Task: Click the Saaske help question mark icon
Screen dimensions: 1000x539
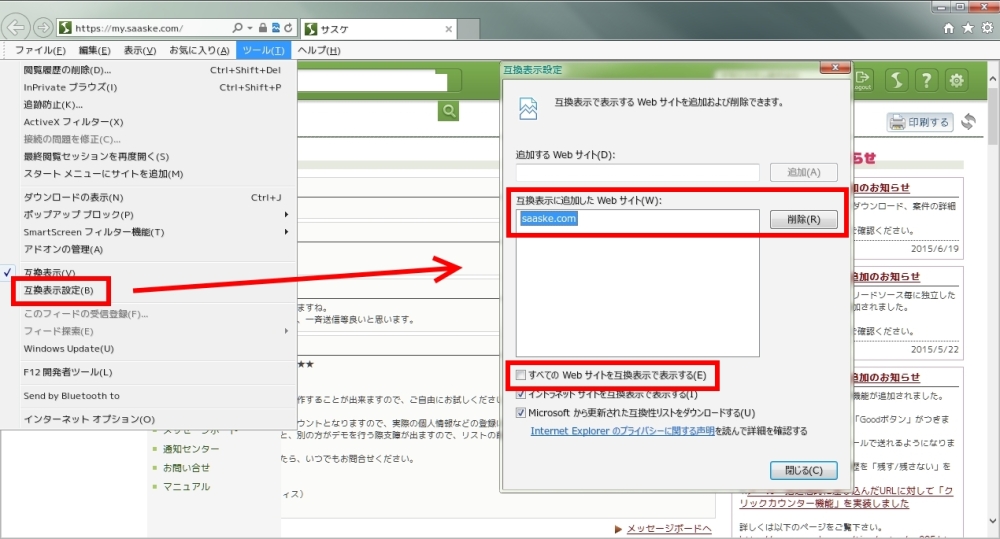Action: click(x=928, y=81)
